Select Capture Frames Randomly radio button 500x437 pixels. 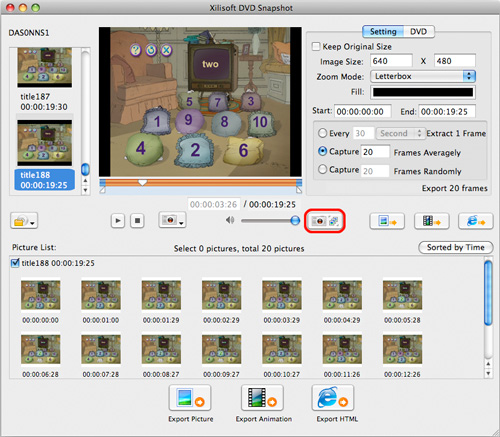[322, 169]
